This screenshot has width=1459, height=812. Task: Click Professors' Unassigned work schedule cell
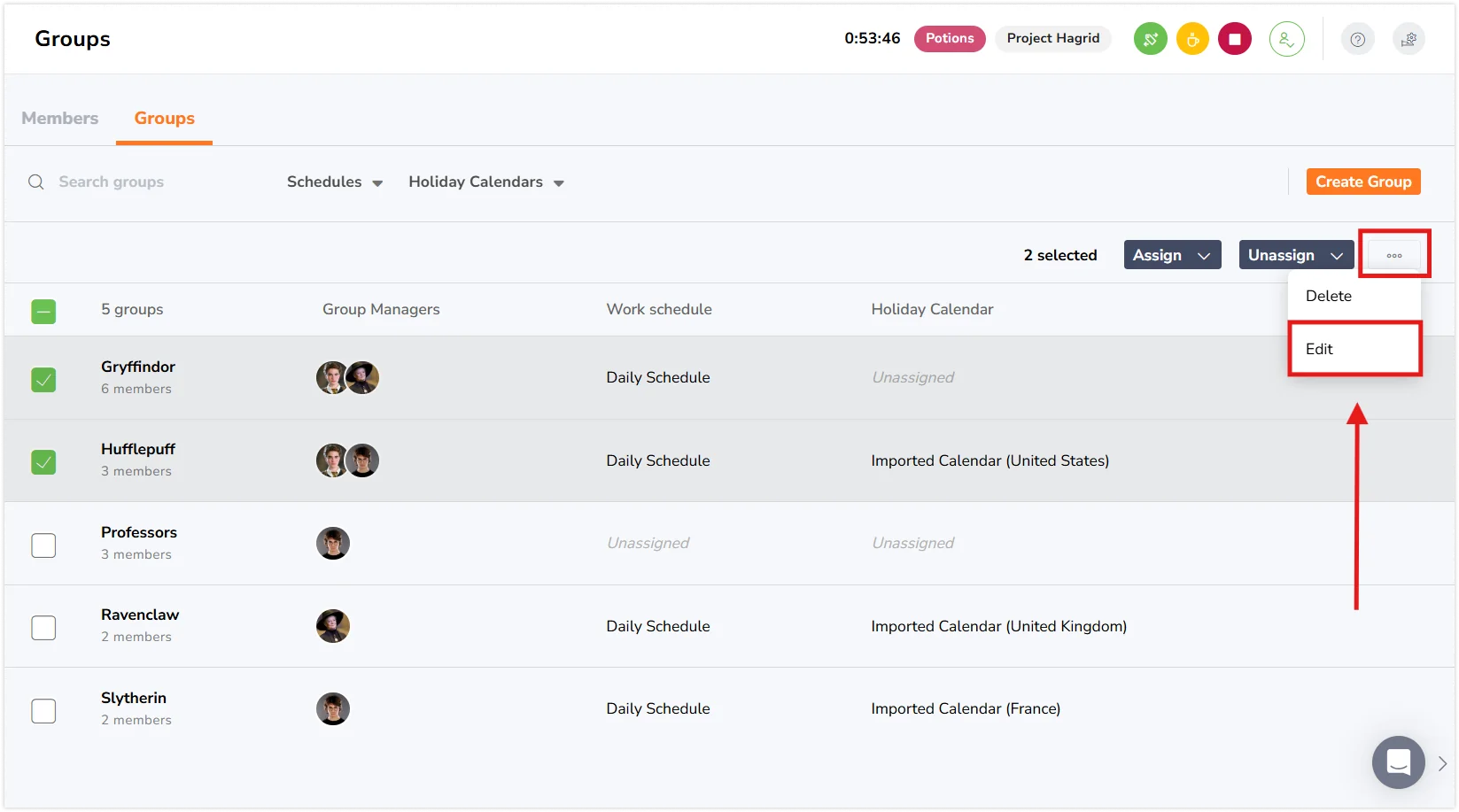(x=648, y=543)
